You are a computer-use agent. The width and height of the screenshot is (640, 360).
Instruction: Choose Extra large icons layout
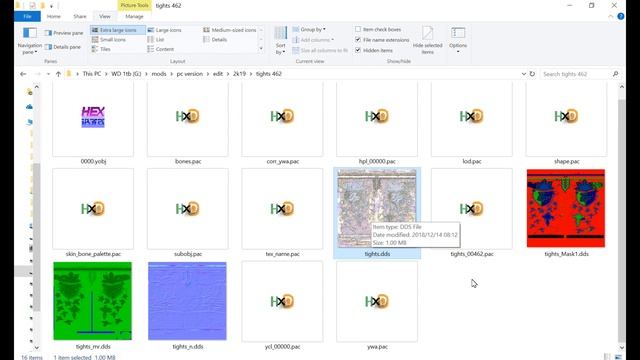tap(118, 30)
